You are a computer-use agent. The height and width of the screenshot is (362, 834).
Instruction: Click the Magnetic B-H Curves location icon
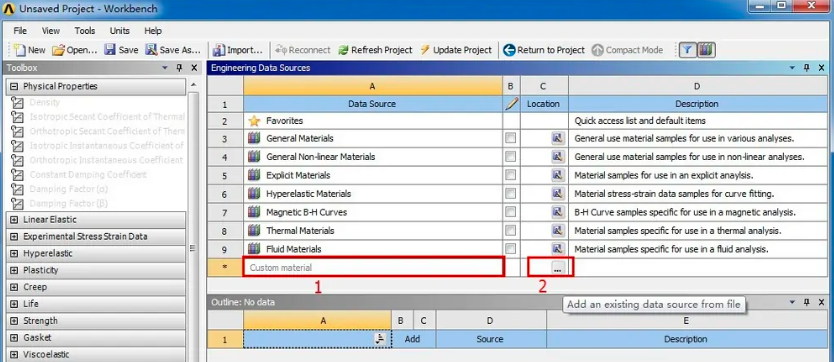(x=557, y=212)
